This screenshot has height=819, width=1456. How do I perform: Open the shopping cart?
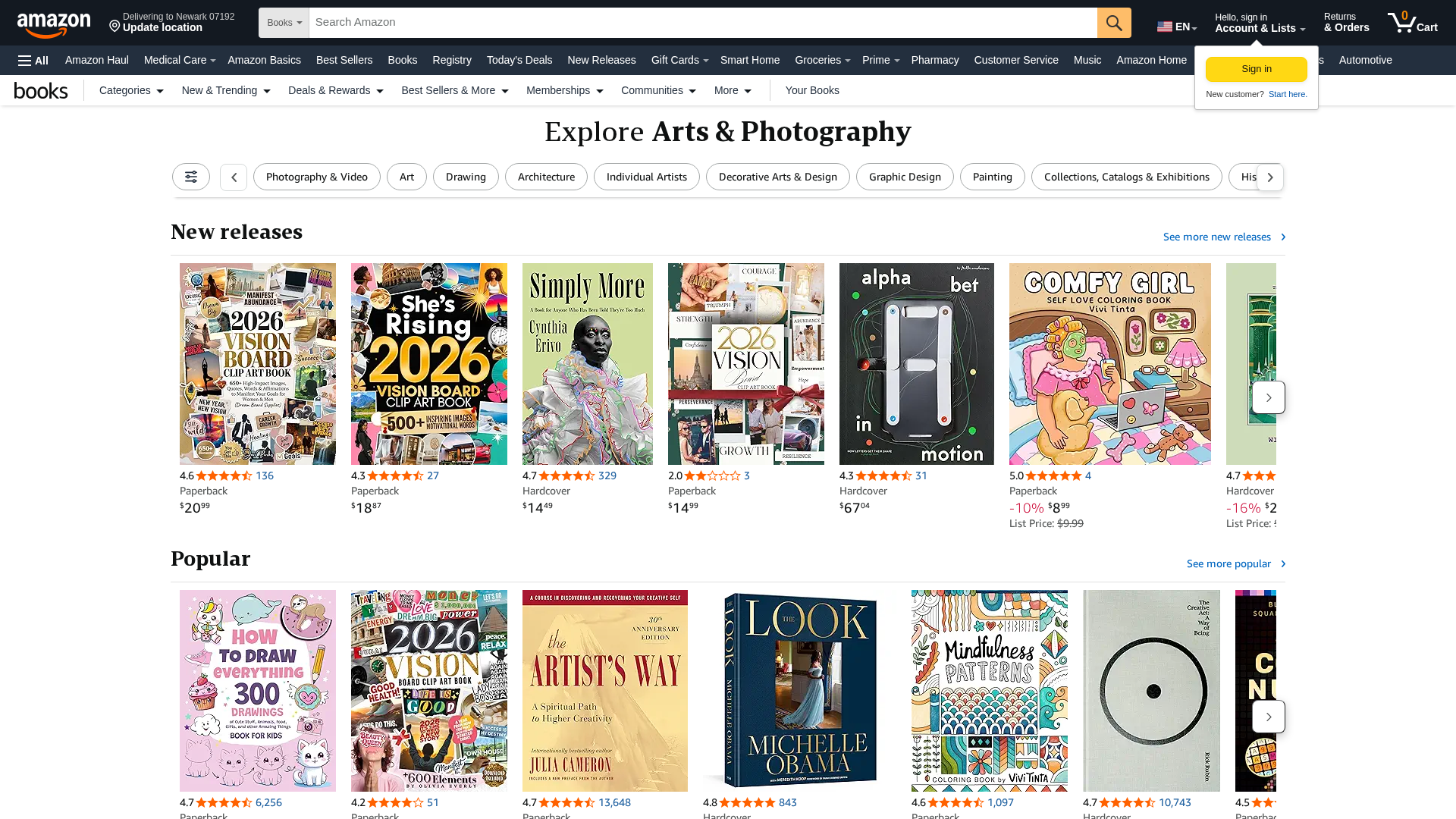point(1412,23)
